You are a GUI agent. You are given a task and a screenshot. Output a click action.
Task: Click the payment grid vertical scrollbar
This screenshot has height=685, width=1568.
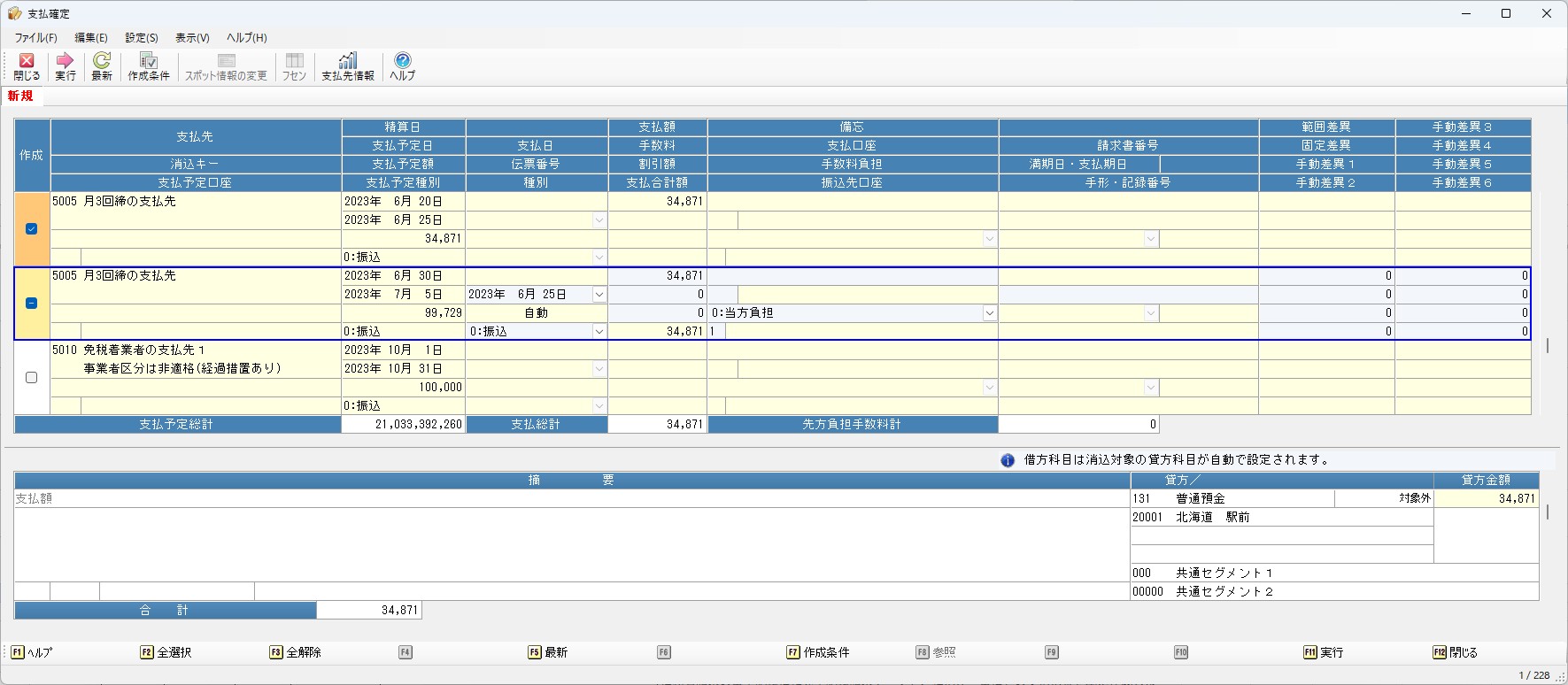(1547, 345)
